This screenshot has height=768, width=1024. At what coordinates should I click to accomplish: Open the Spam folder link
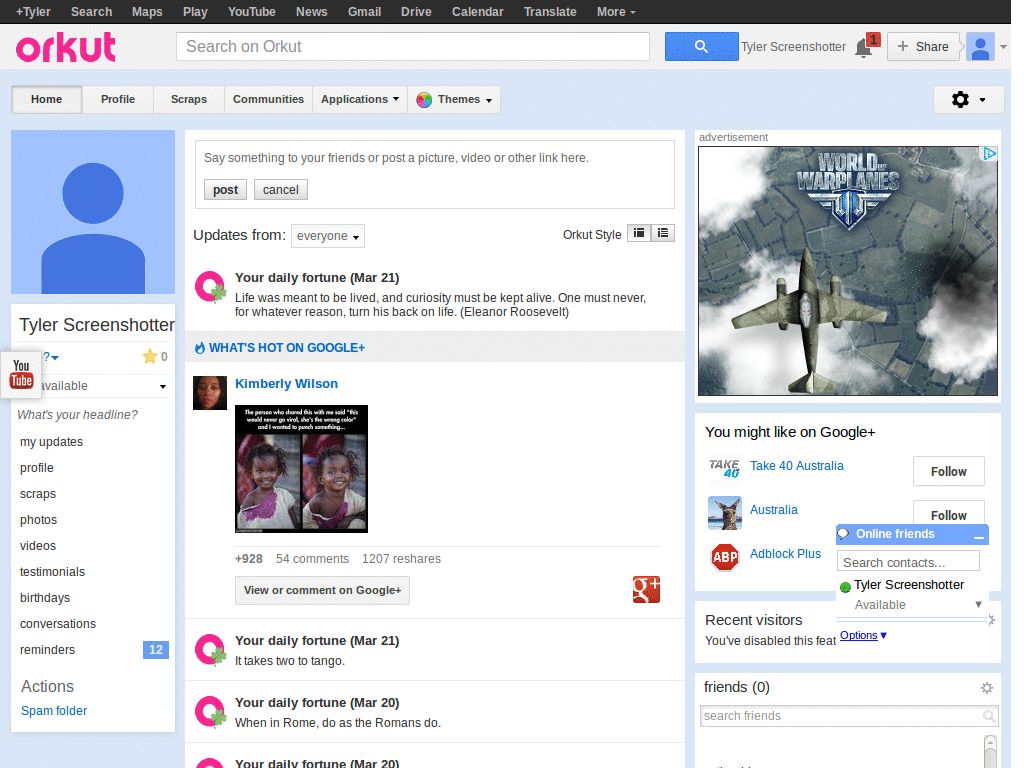click(x=54, y=711)
